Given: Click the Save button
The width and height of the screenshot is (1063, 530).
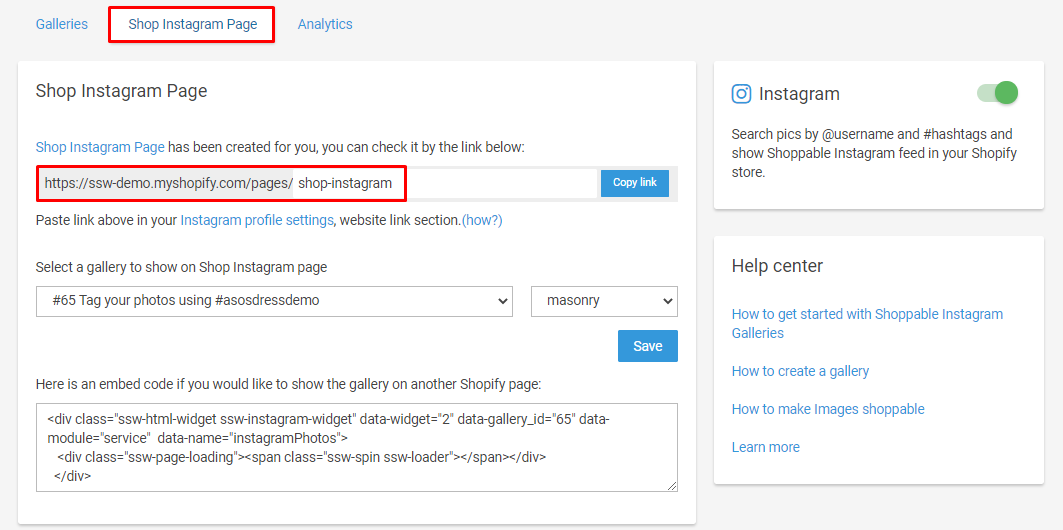Looking at the screenshot, I should (x=647, y=346).
